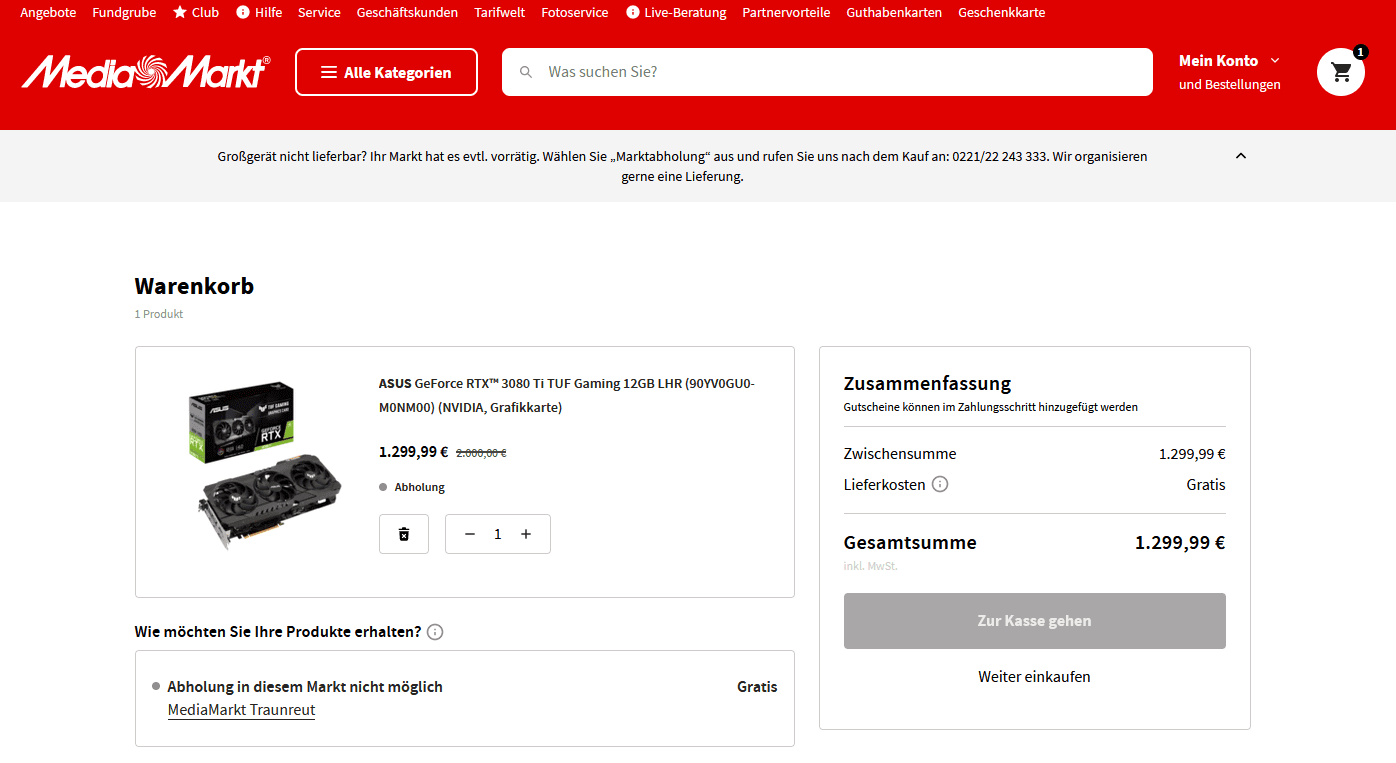The width and height of the screenshot is (1396, 763).
Task: Click the MediaMarkt logo
Action: click(x=146, y=72)
